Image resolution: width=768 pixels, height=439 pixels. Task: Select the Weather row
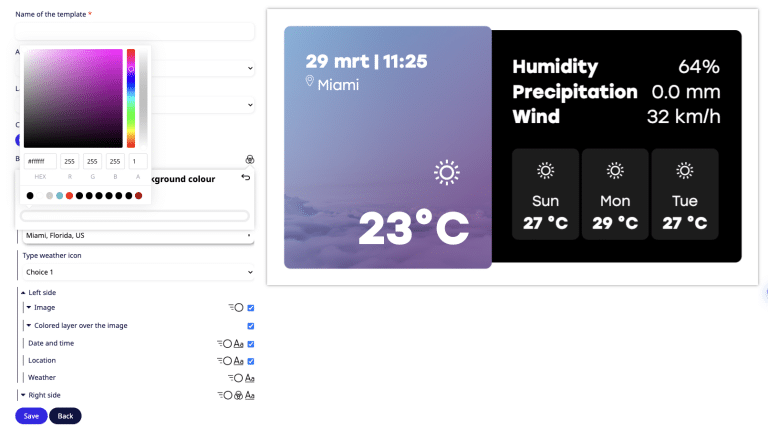[42, 378]
